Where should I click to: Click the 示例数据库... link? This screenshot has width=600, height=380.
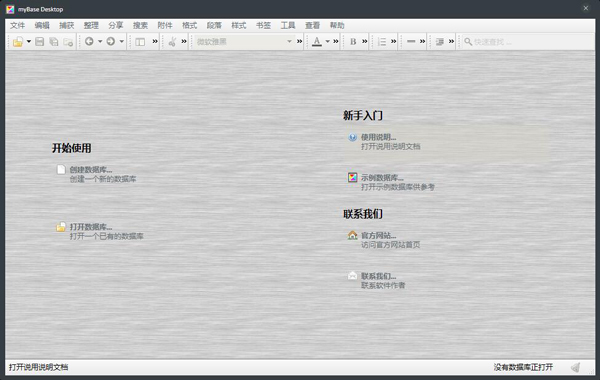(x=382, y=178)
